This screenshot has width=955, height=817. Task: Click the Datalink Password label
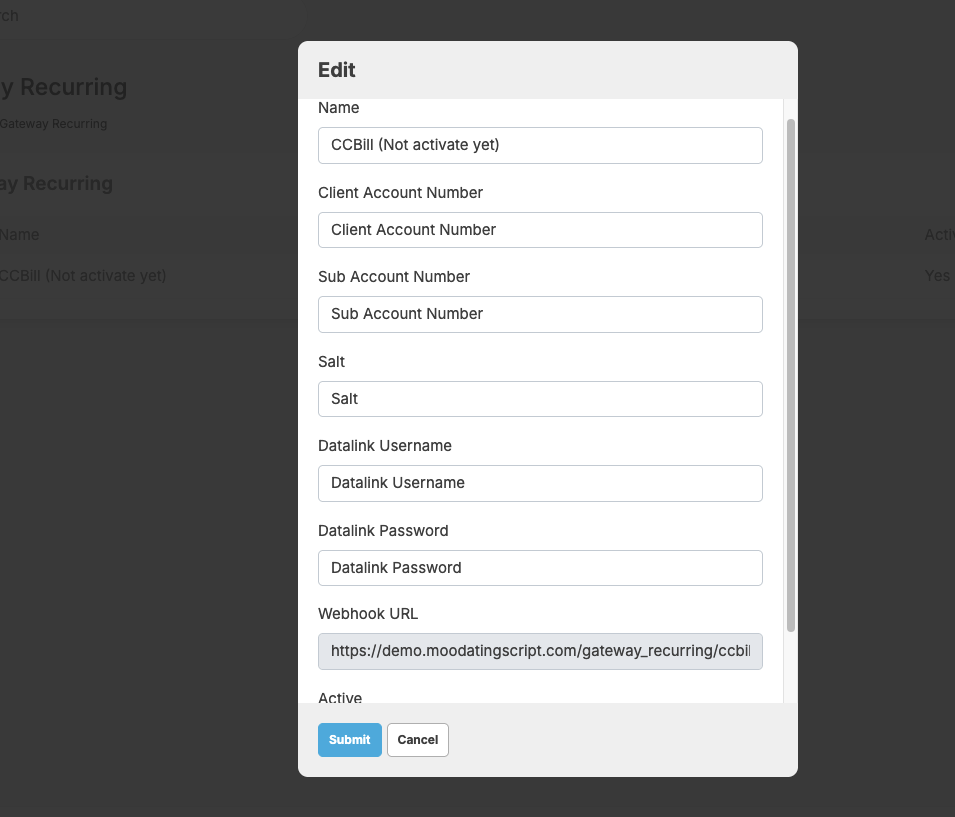[383, 530]
